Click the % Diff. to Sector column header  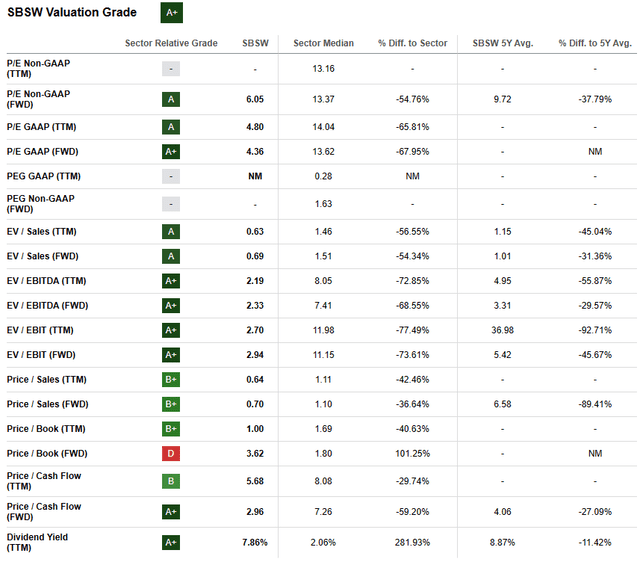pos(413,43)
